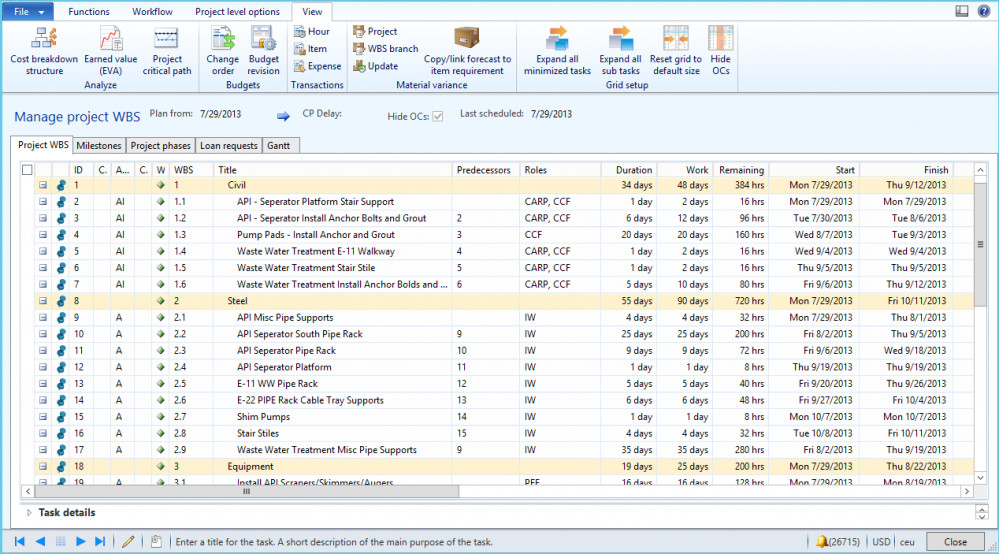Expand the Task details section

tap(28, 513)
